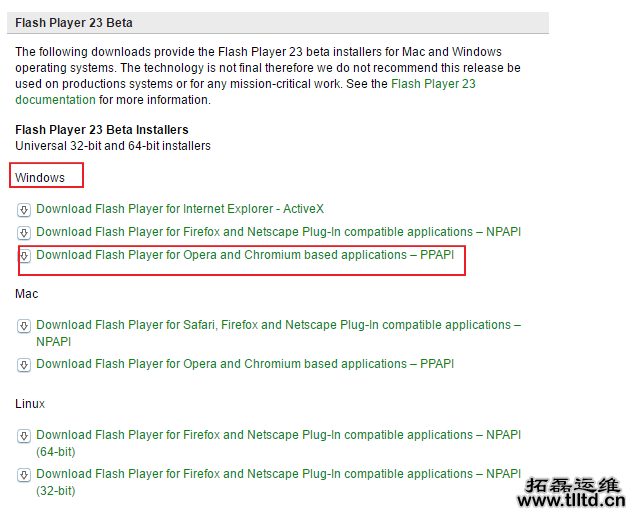Open Linux NPAPI (64-bit) download link

point(278,435)
